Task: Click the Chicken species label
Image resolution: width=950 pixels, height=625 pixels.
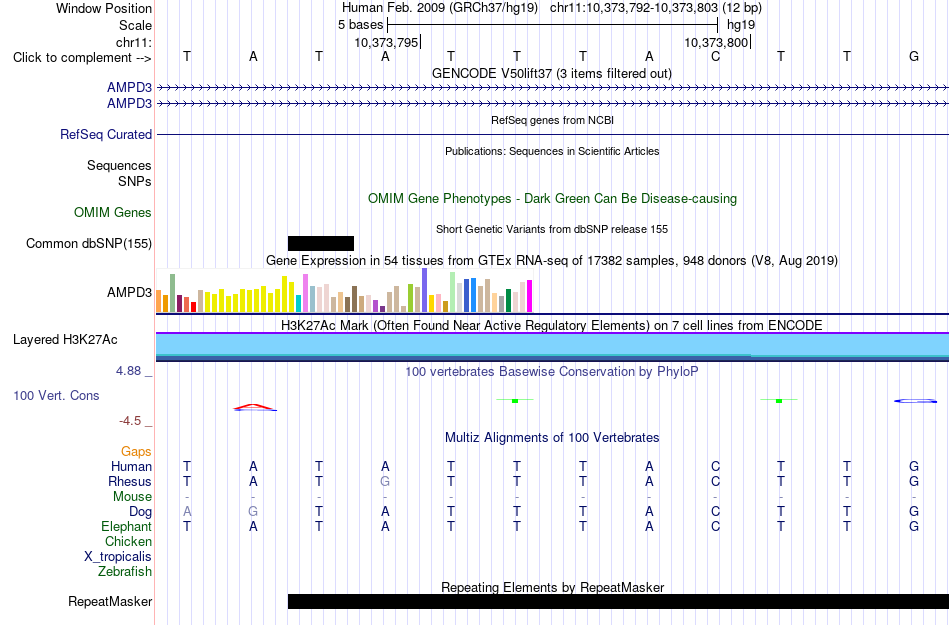Action: [x=128, y=541]
